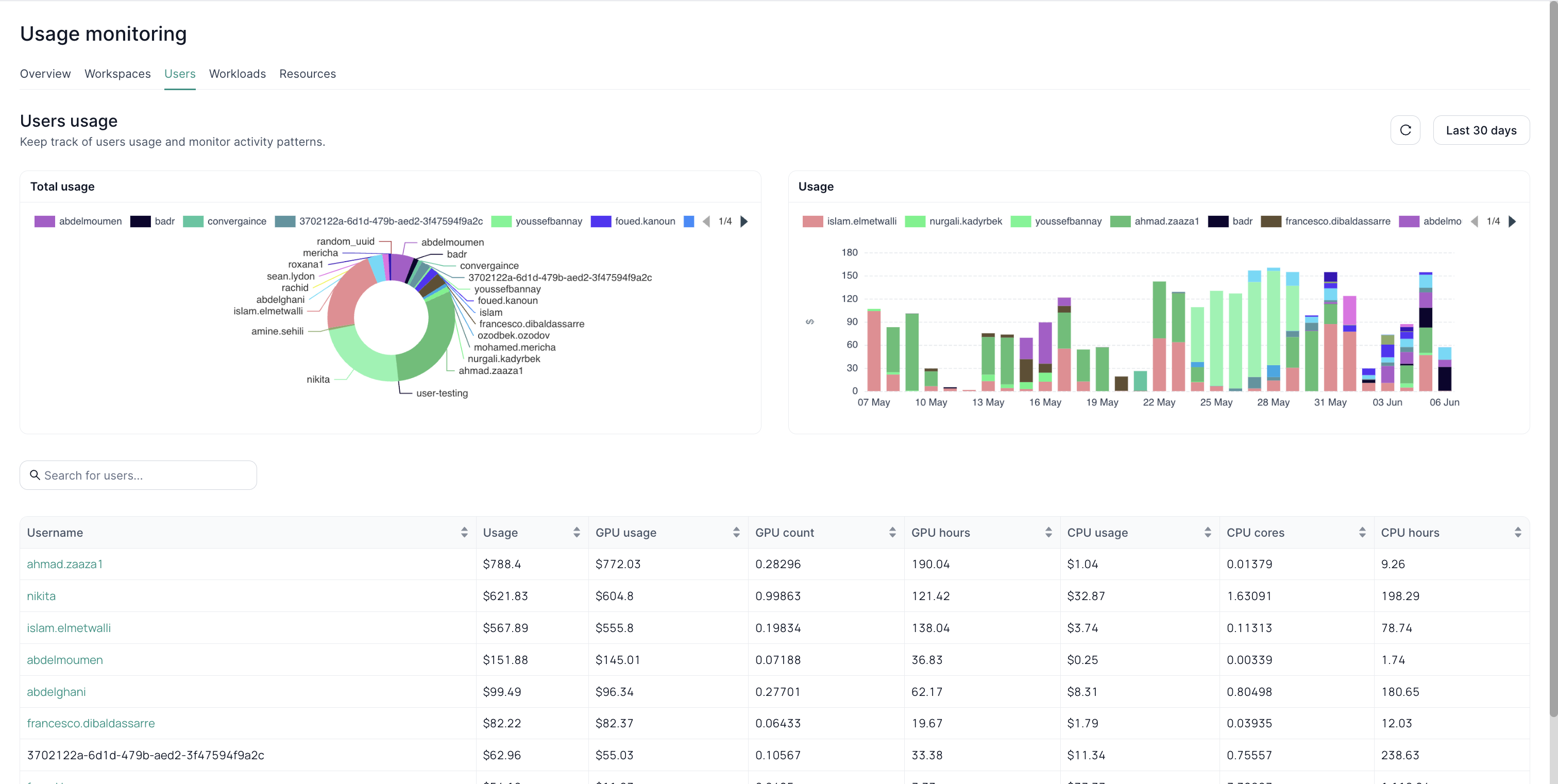Sort by GPU usage column arrows
The width and height of the screenshot is (1558, 784).
click(736, 532)
